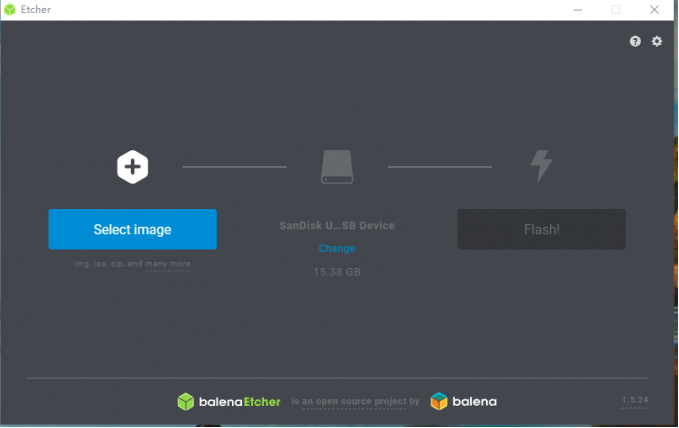Click 'img, iso, zip, and' formats text

click(108, 263)
